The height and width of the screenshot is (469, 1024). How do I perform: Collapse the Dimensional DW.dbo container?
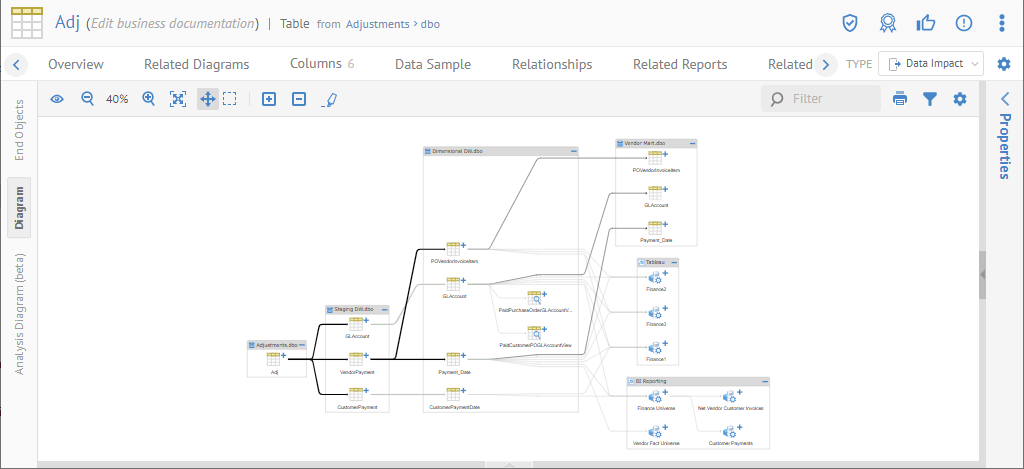click(573, 151)
